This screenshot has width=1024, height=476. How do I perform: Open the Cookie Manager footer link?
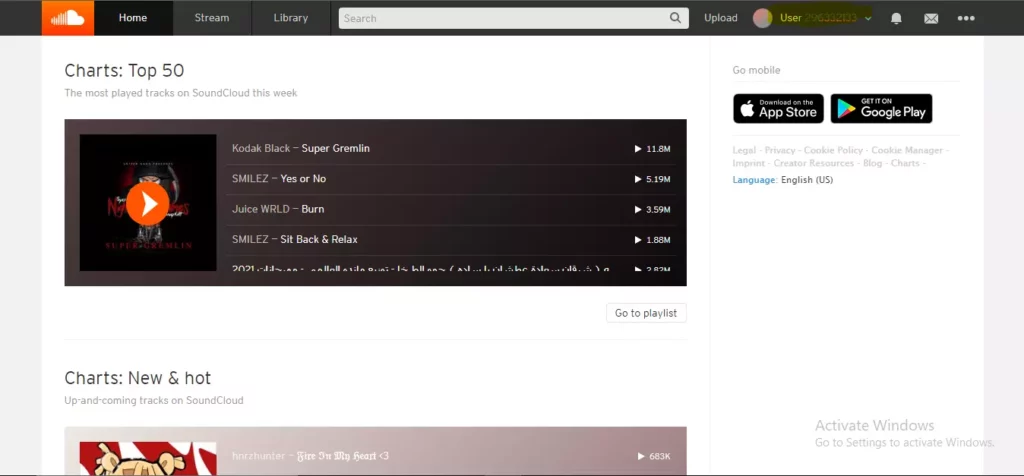(907, 150)
